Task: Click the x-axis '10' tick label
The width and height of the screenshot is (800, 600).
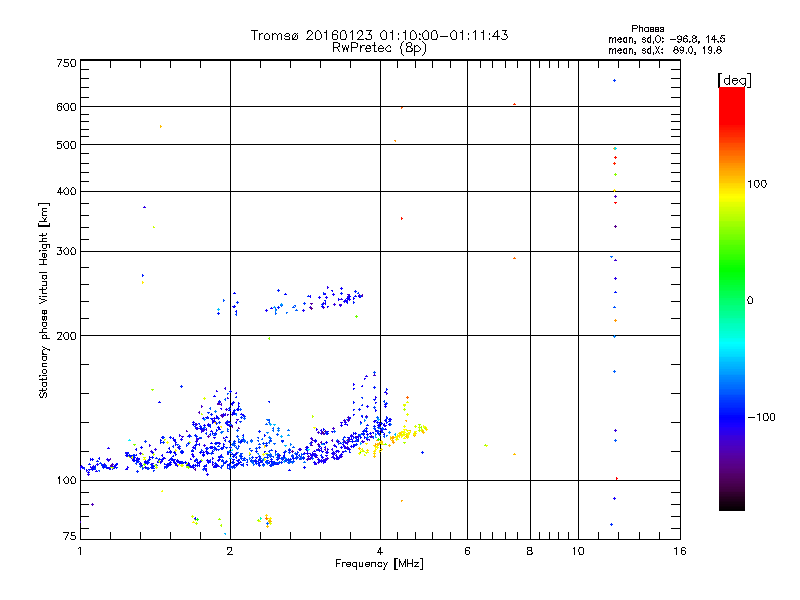Action: [x=578, y=551]
